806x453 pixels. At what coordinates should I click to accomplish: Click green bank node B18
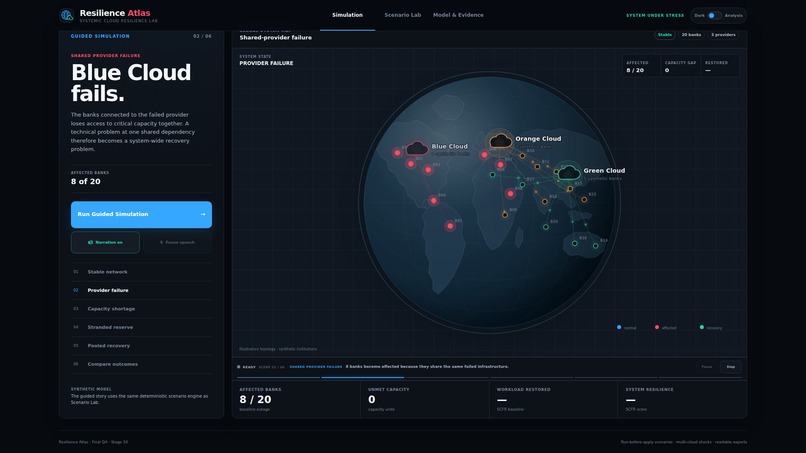point(575,243)
